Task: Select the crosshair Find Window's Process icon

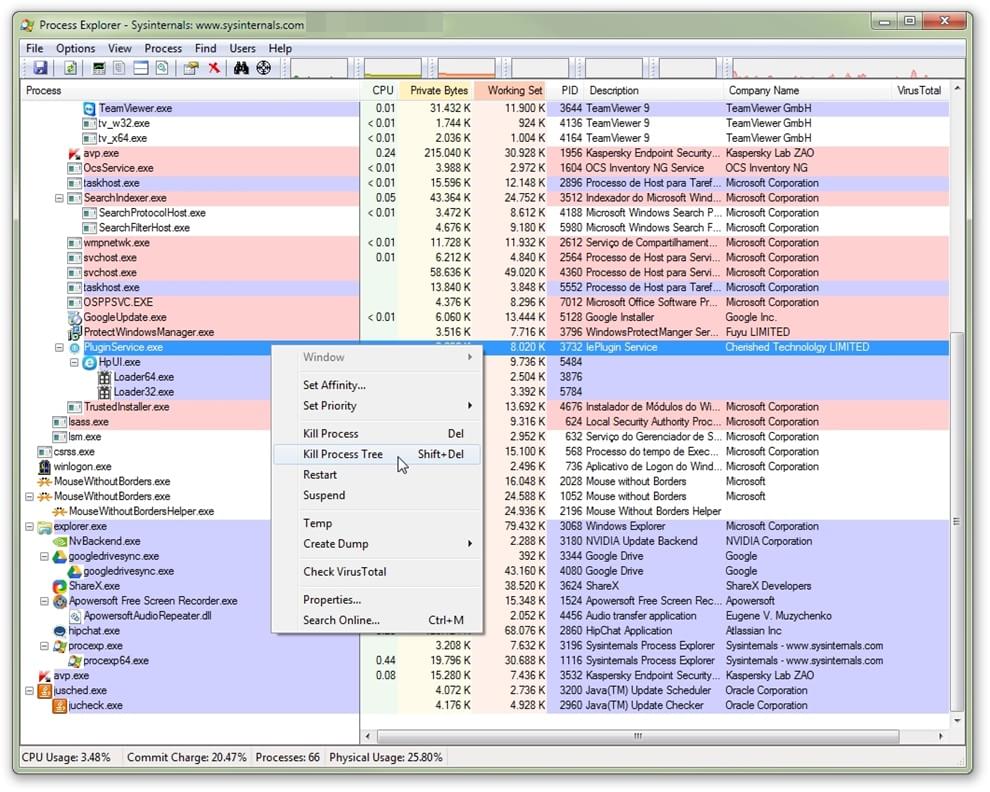Action: tap(264, 68)
